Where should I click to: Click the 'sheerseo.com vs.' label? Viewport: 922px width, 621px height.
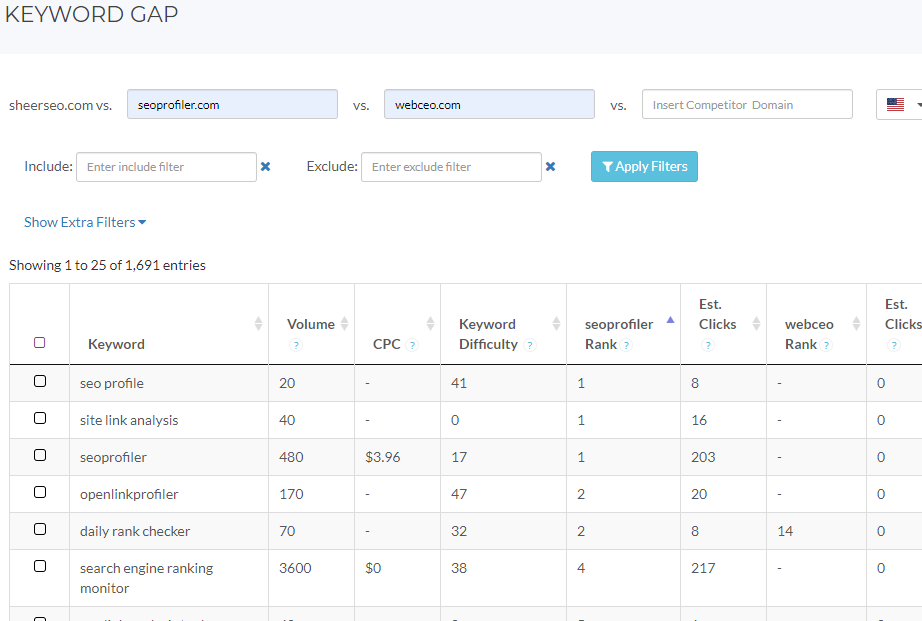[x=61, y=105]
